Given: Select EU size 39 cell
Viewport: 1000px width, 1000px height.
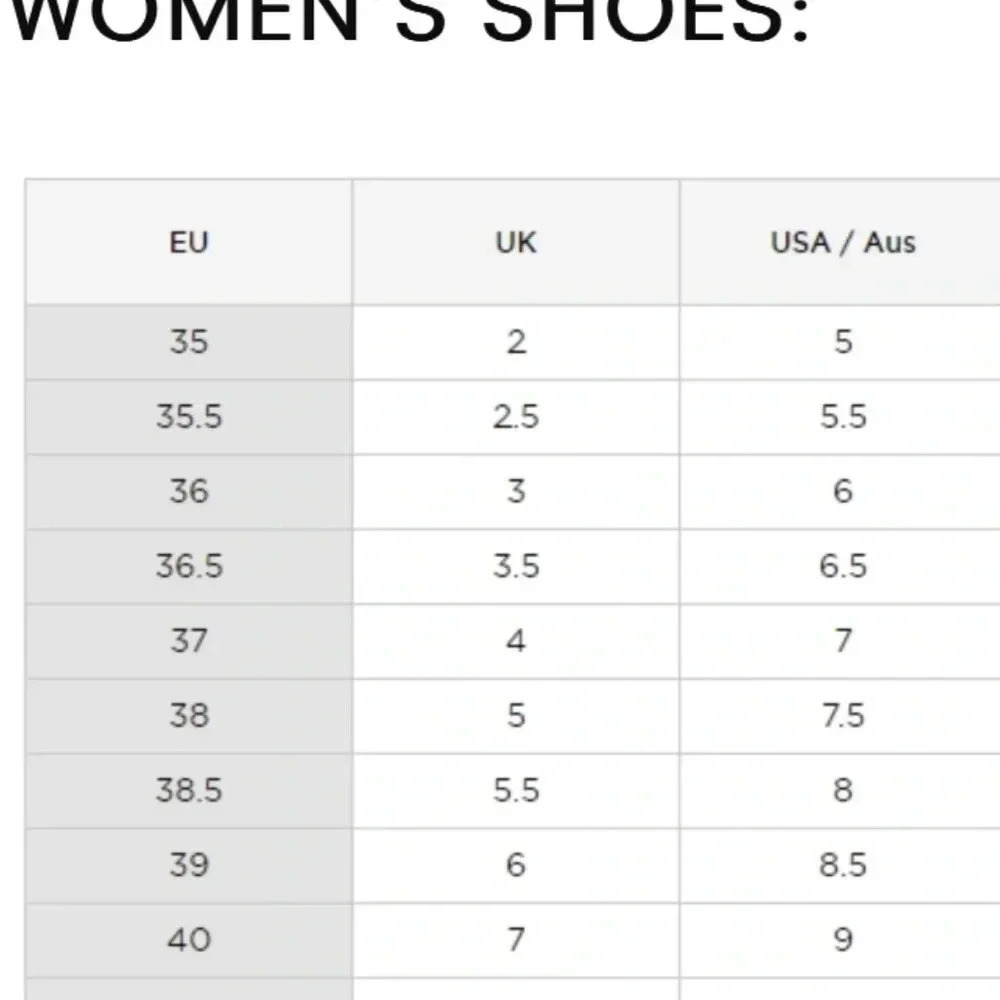Looking at the screenshot, I should [189, 865].
